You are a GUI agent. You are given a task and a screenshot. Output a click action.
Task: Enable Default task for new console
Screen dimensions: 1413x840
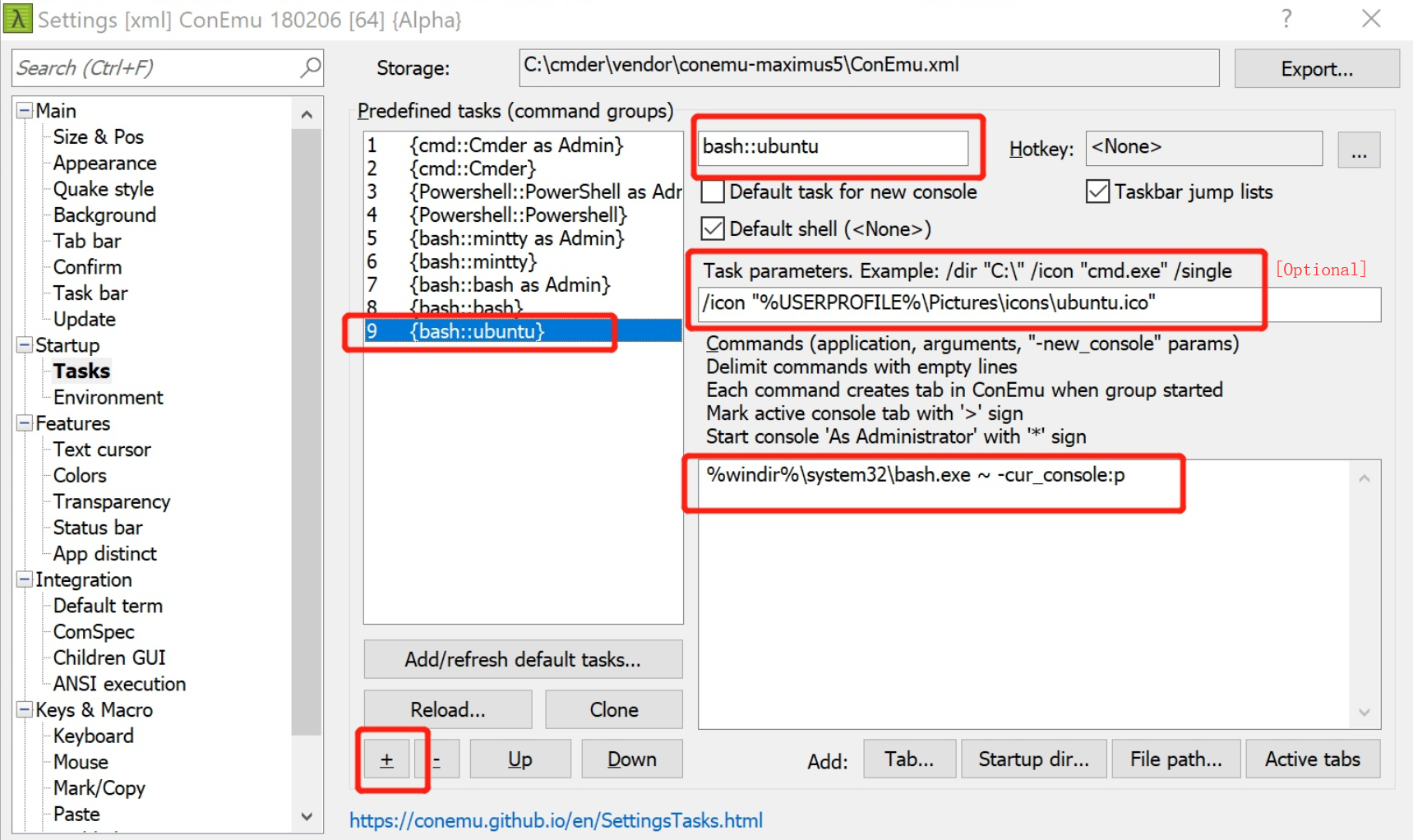[x=713, y=192]
